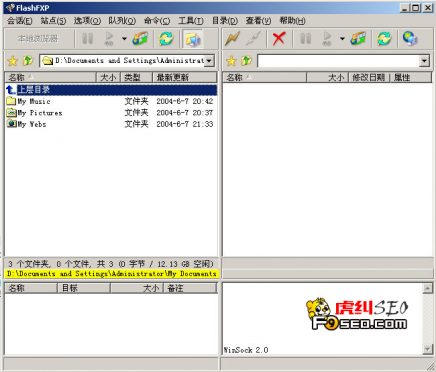
Task: Pause the right pane transfer
Action: point(305,39)
